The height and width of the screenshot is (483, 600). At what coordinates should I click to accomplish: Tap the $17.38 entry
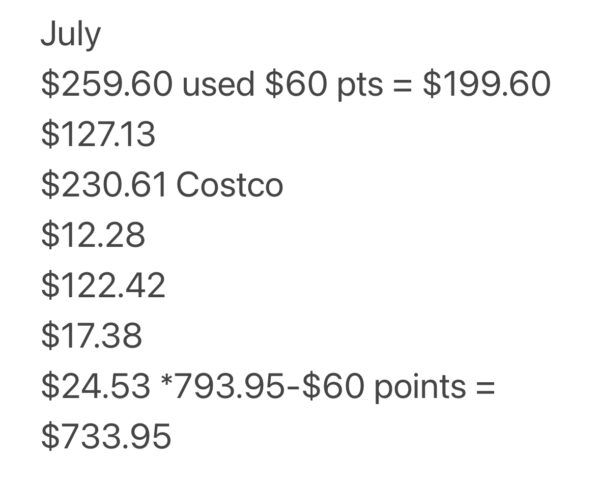[92, 337]
